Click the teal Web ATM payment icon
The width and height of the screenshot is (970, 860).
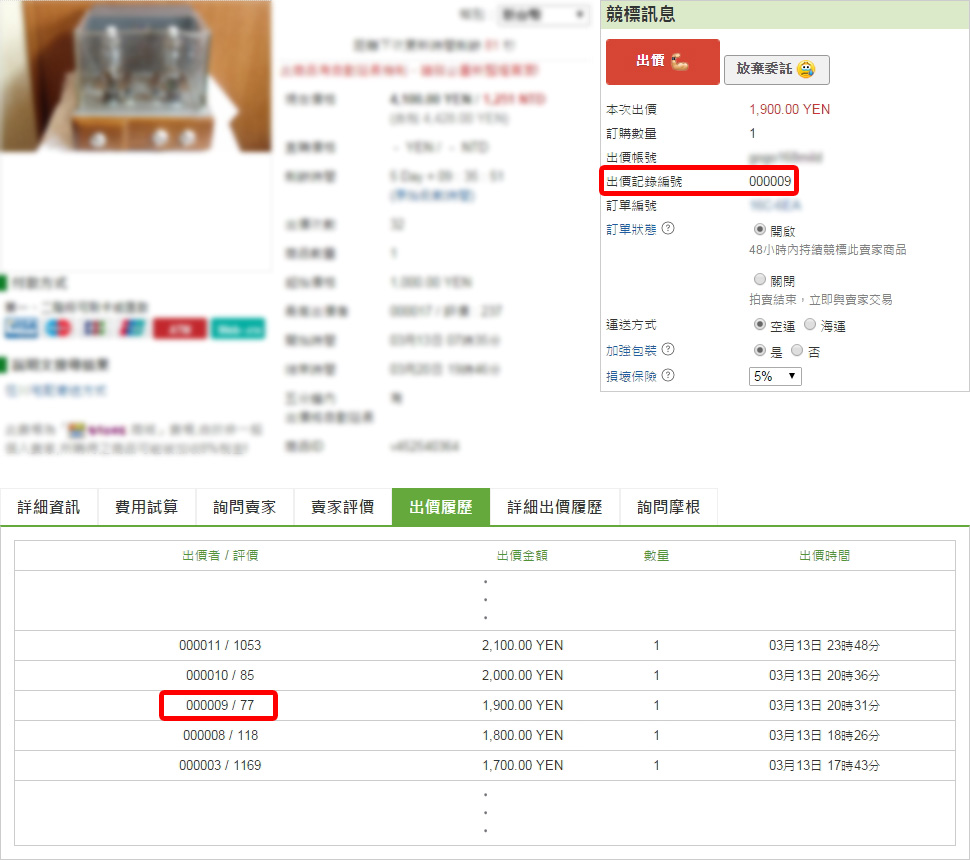pyautogui.click(x=238, y=328)
